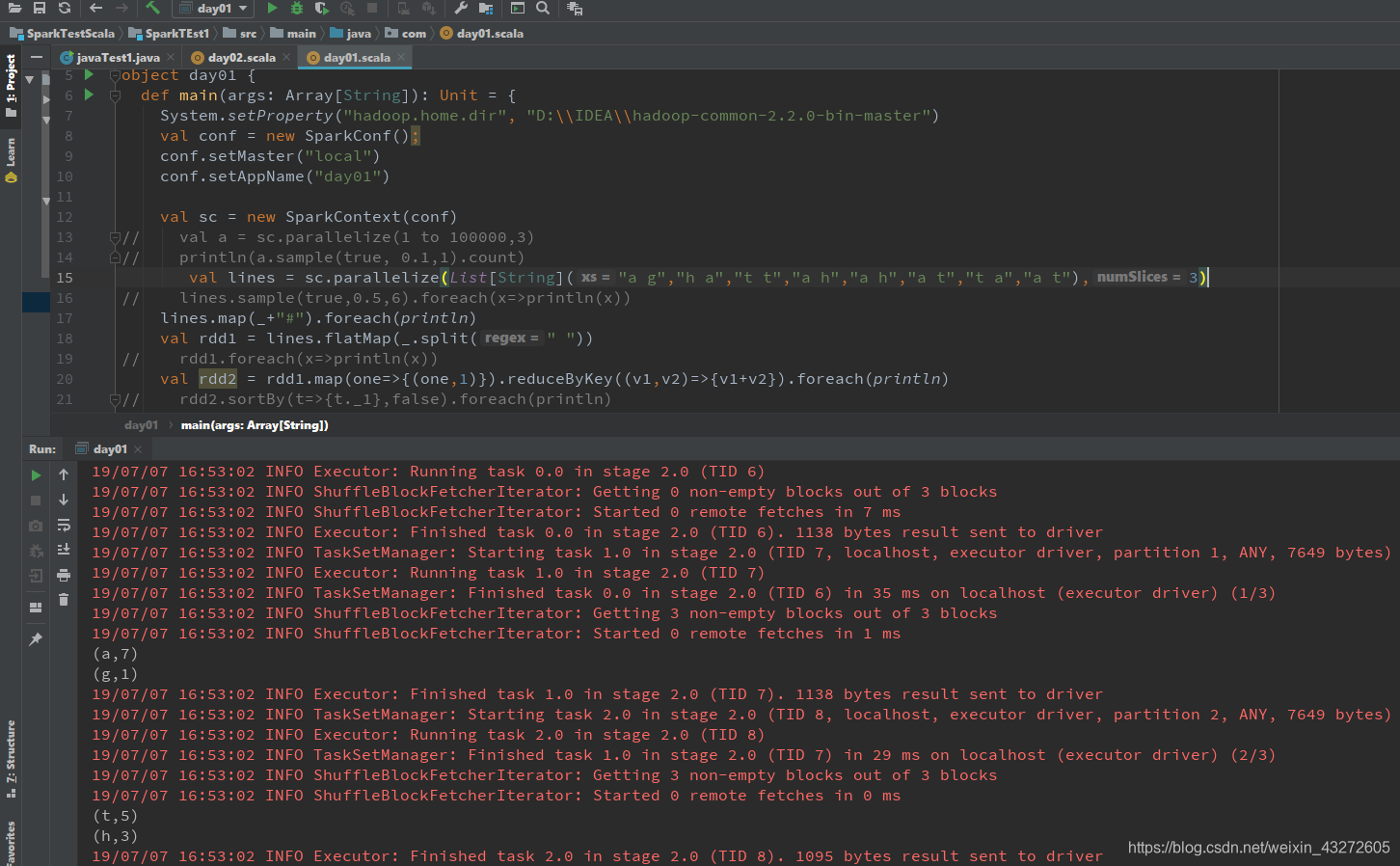The width and height of the screenshot is (1400, 866).
Task: Open Project Structure icon in toolbar
Action: [x=486, y=8]
